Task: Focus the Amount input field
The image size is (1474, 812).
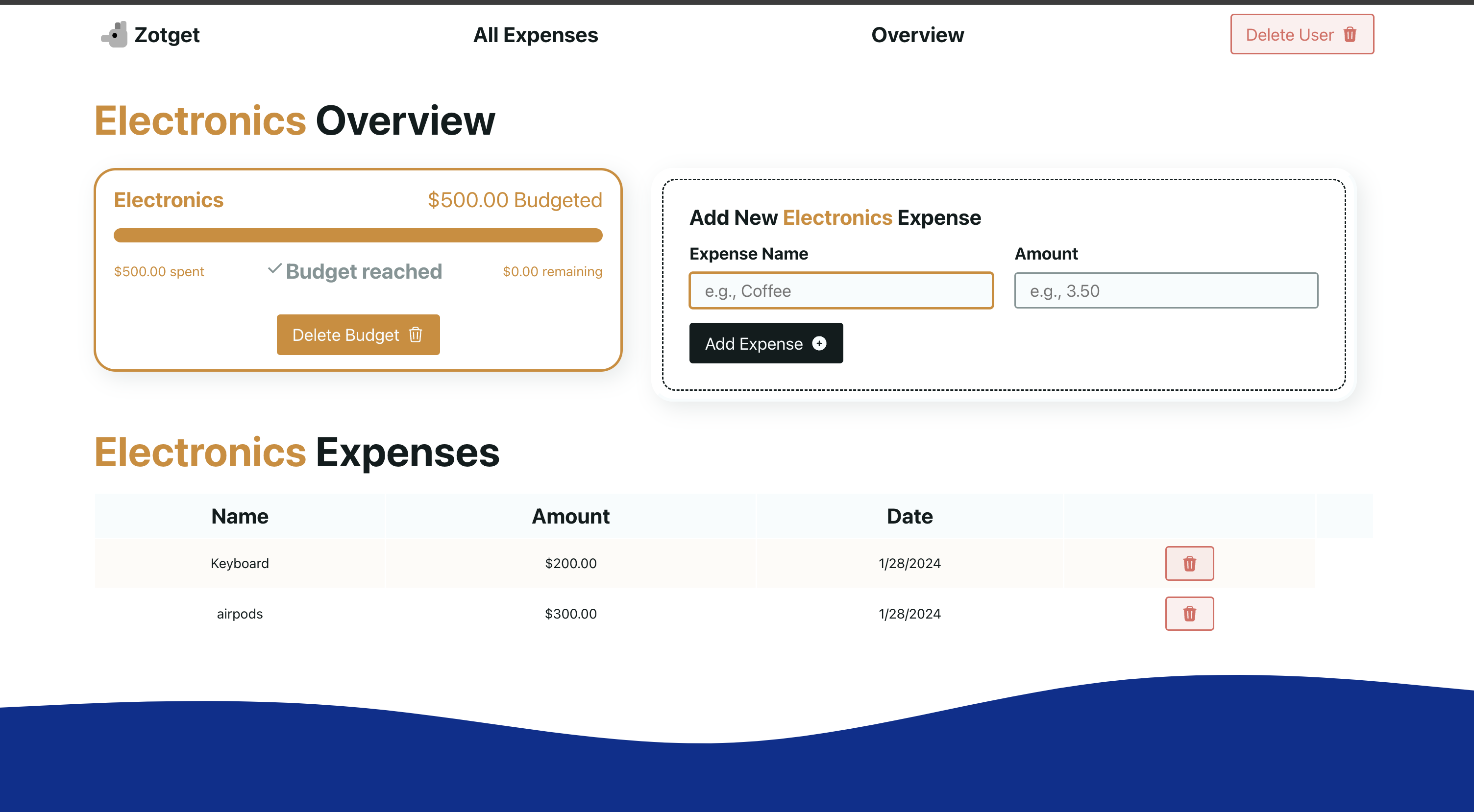Action: [x=1166, y=290]
